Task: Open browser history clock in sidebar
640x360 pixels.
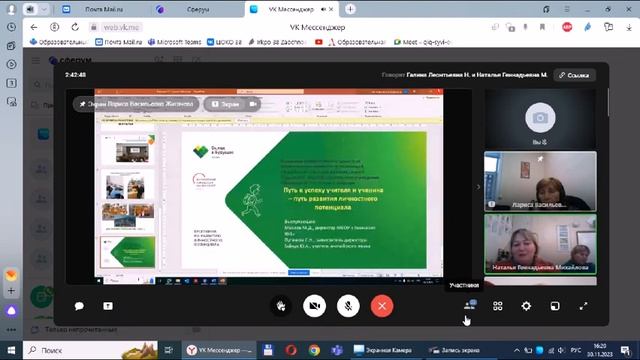Action: point(11,27)
